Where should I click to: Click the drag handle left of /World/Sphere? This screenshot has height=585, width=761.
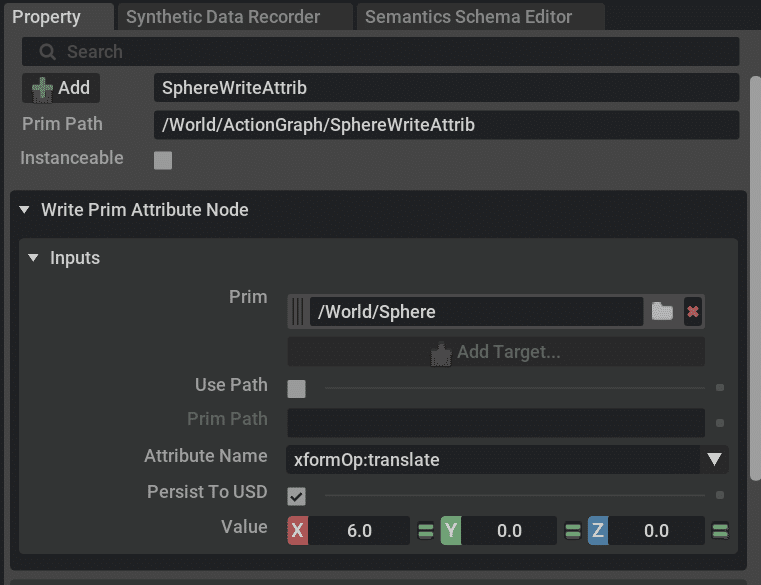pyautogui.click(x=298, y=311)
